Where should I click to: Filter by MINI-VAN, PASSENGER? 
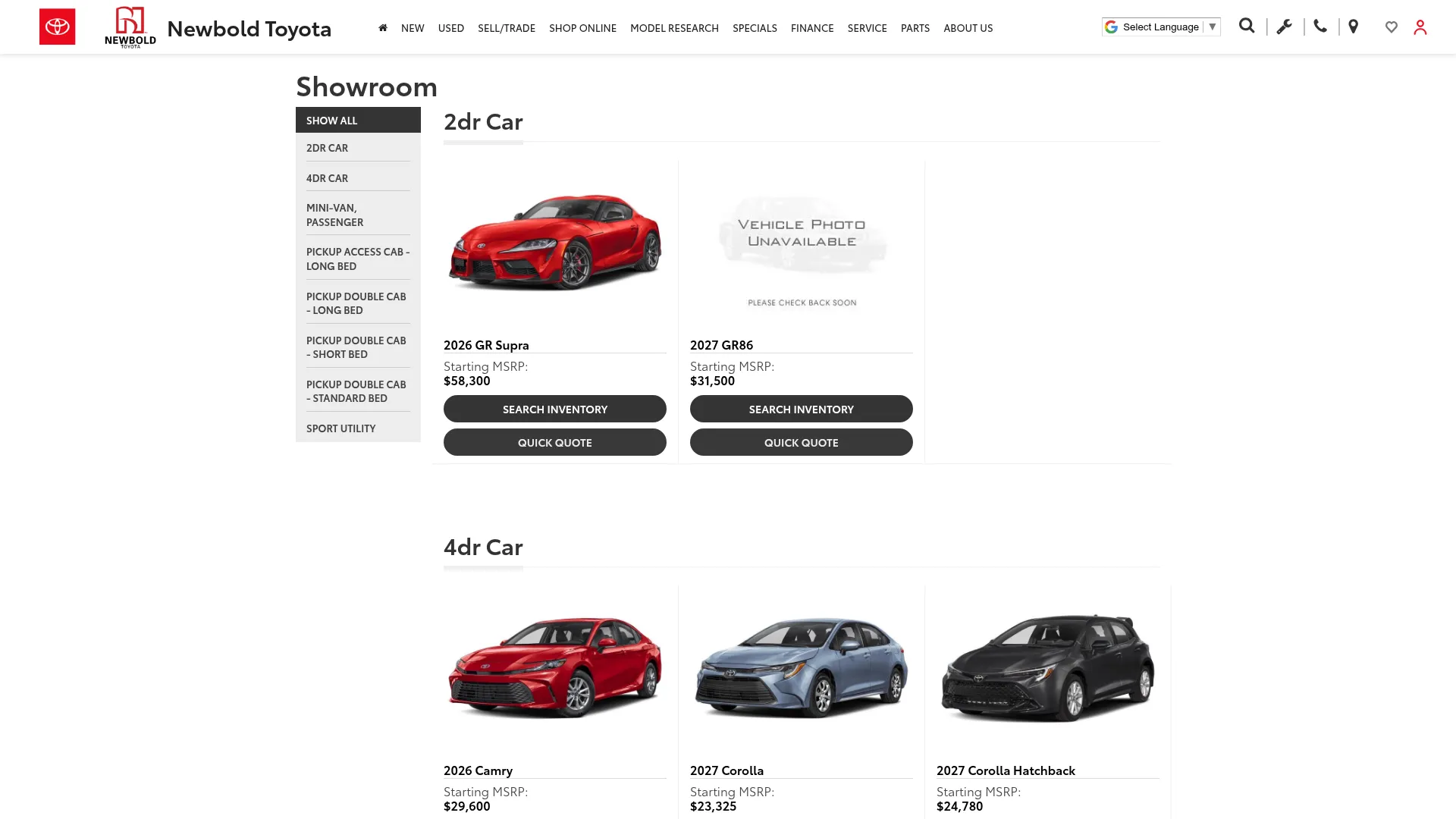tap(358, 215)
